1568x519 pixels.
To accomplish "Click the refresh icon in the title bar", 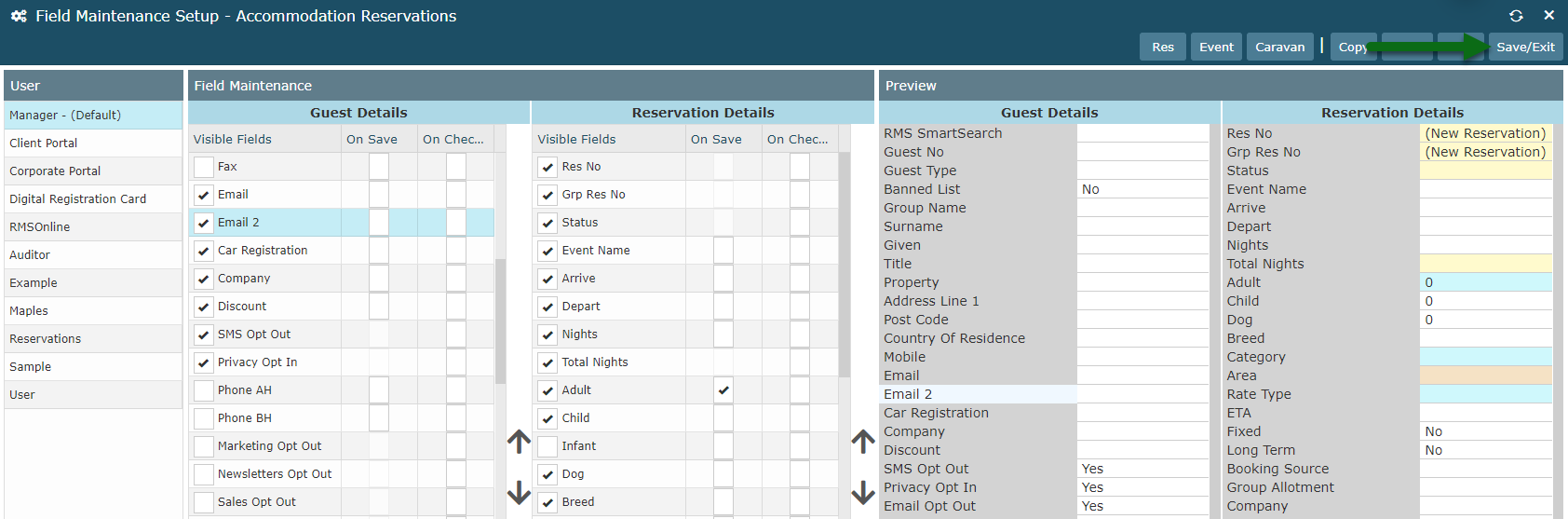I will click(1516, 16).
